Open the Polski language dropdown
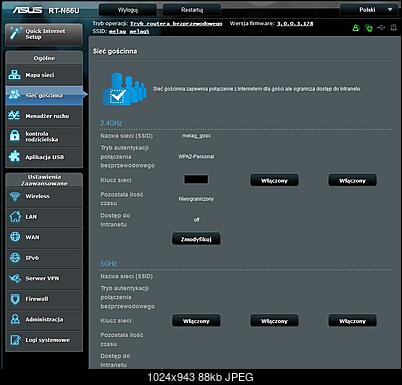The width and height of the screenshot is (402, 385). (x=369, y=10)
